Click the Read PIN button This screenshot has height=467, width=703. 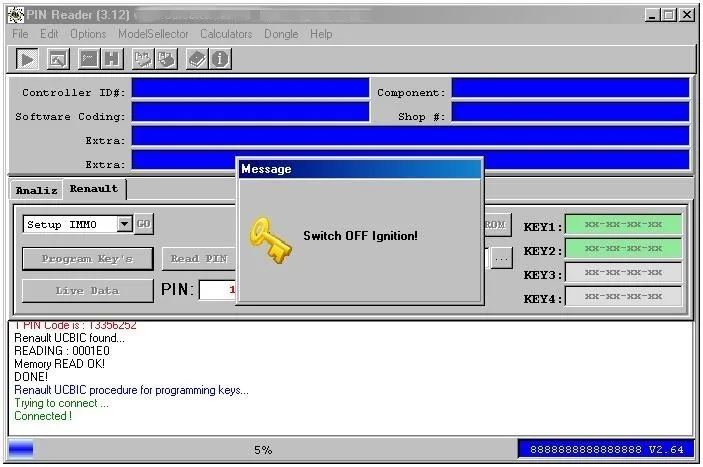199,259
